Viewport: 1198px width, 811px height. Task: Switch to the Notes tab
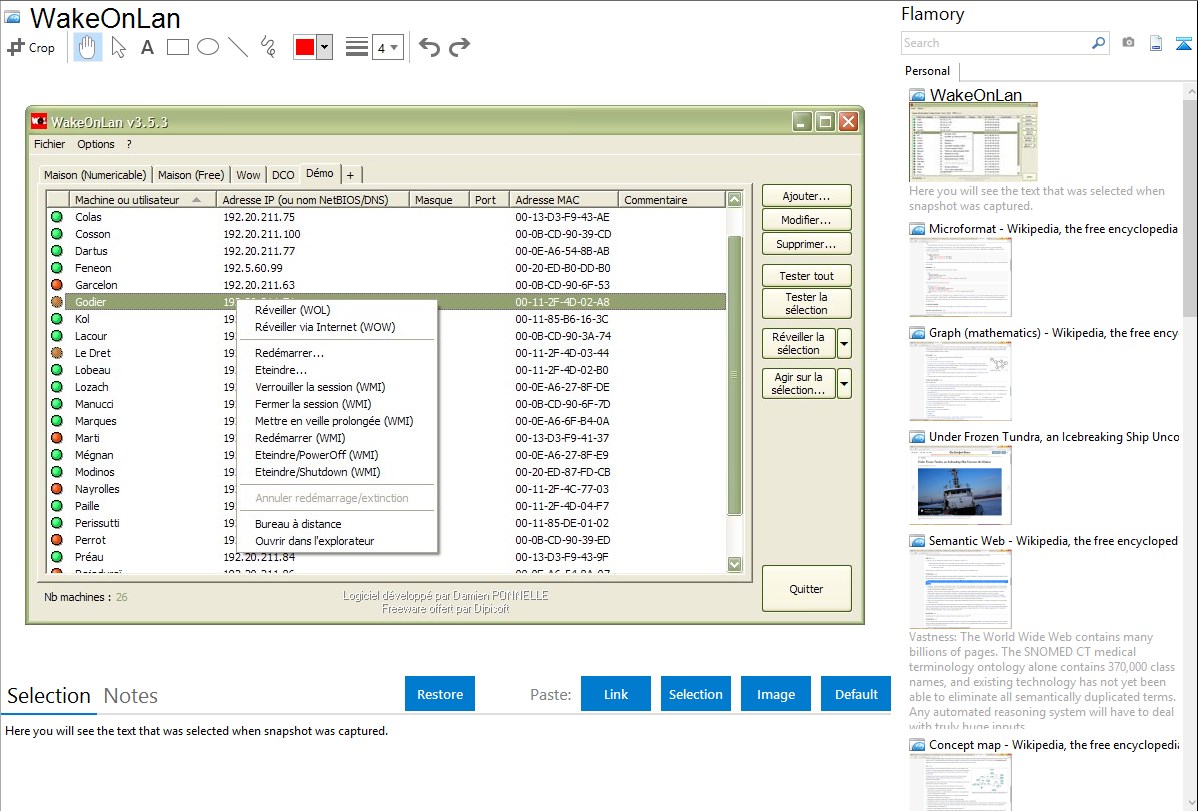click(x=131, y=696)
